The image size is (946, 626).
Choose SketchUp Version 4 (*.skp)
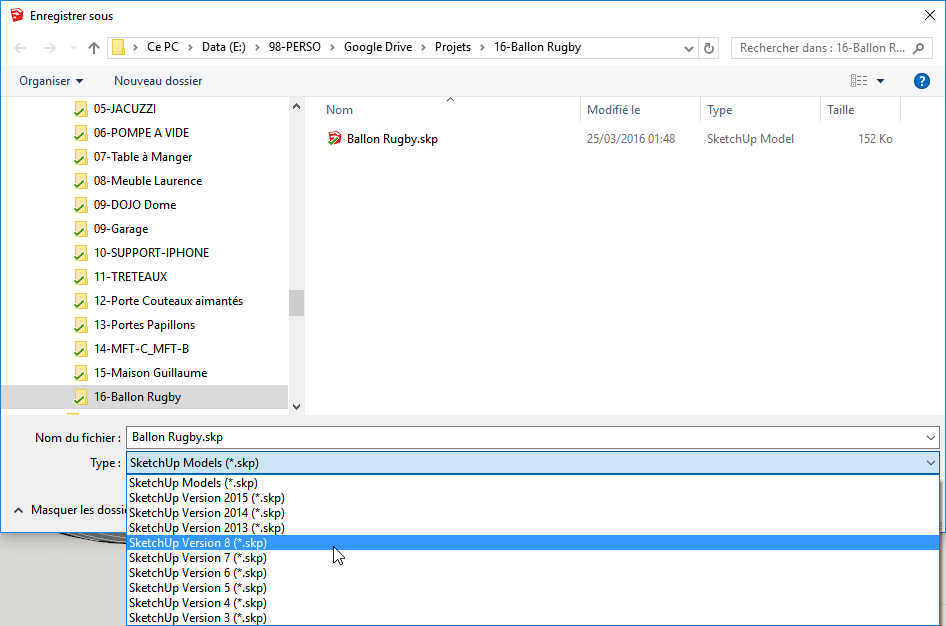[x=533, y=603]
